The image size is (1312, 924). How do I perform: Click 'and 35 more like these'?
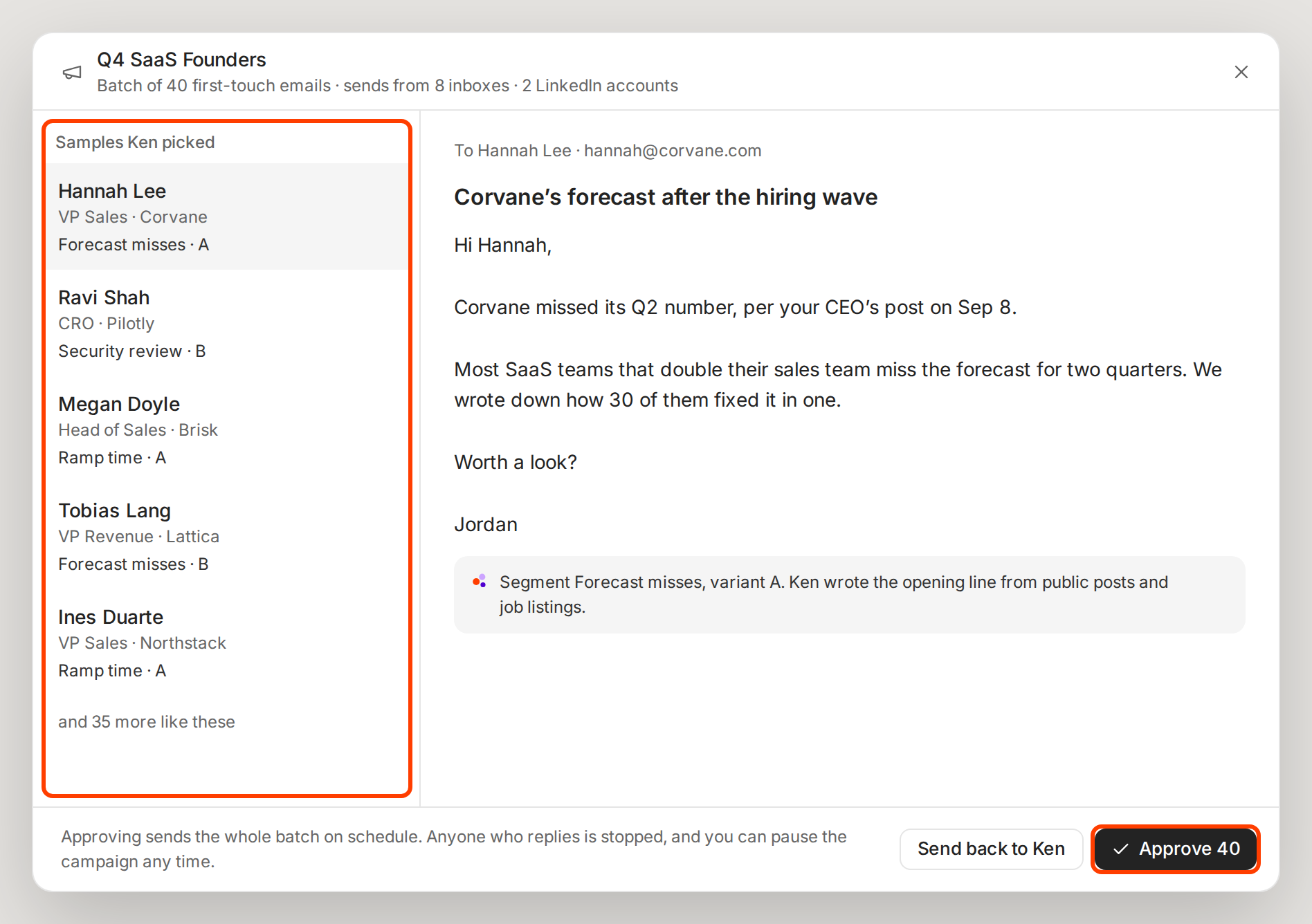pos(147,721)
